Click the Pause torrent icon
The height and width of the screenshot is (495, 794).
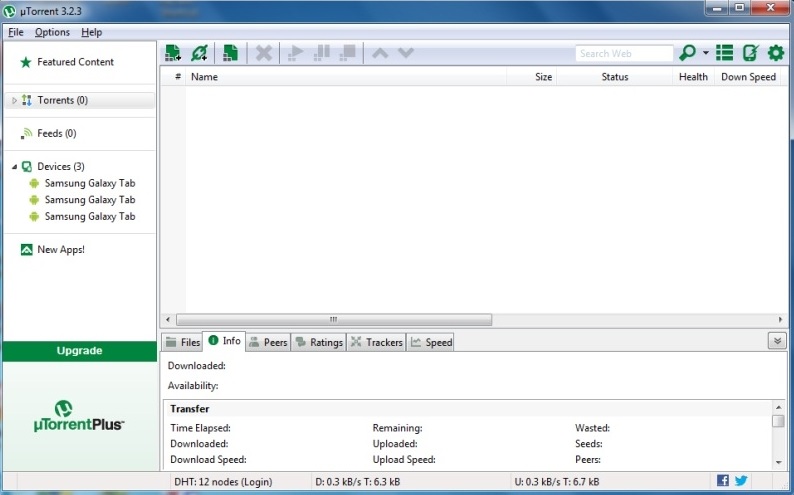tap(322, 53)
